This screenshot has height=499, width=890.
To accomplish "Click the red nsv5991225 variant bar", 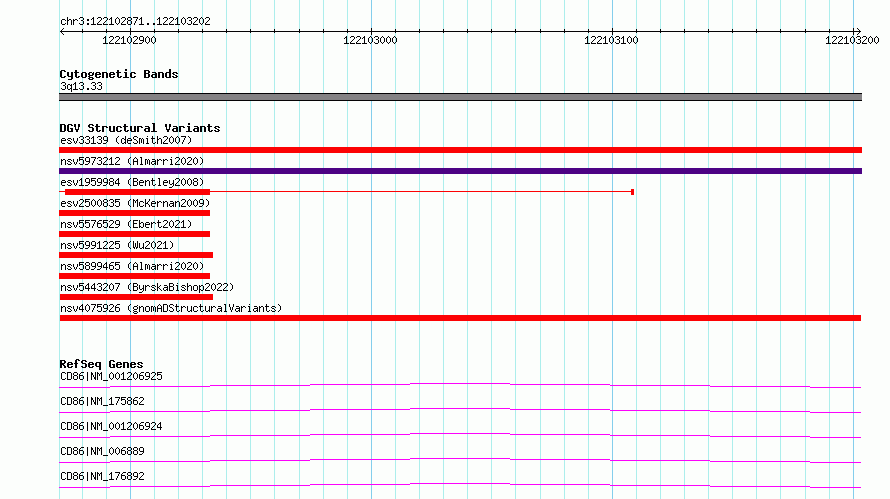I will pyautogui.click(x=136, y=255).
